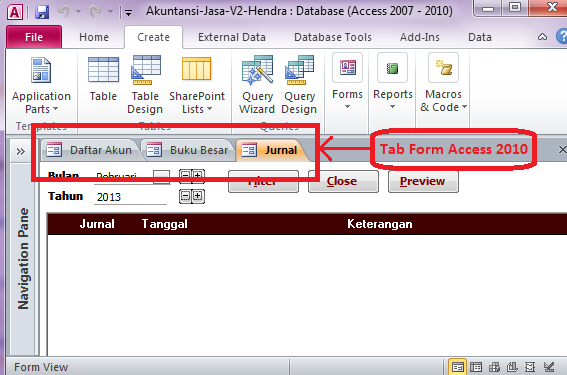Select the Create ribbon tab

click(153, 37)
